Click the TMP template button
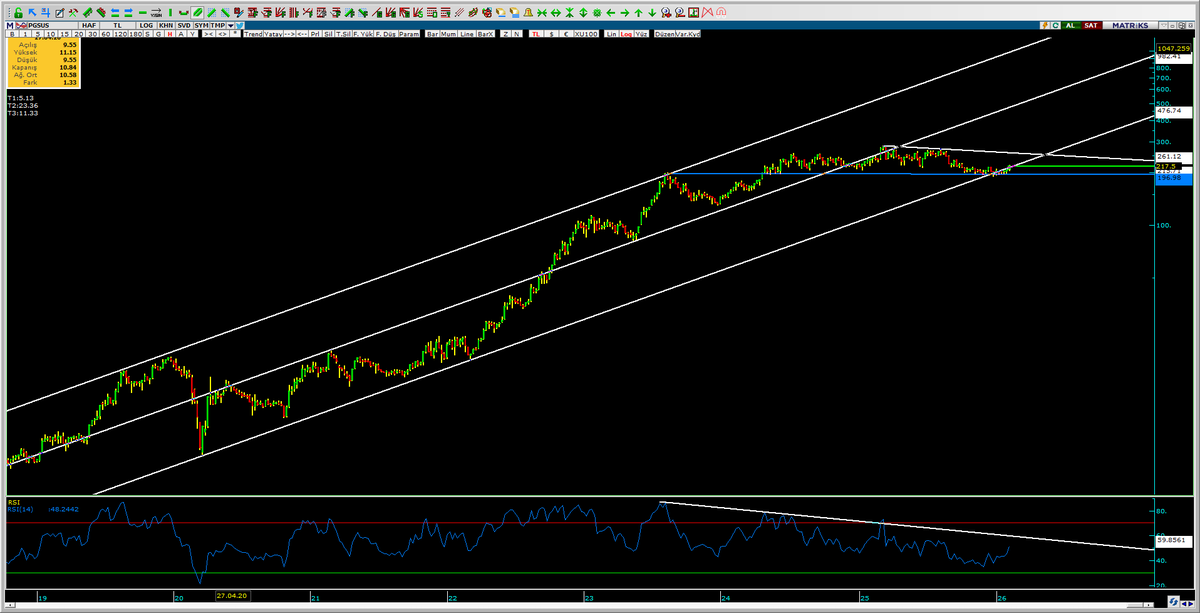Viewport: 1200px width, 613px height. 217,25
